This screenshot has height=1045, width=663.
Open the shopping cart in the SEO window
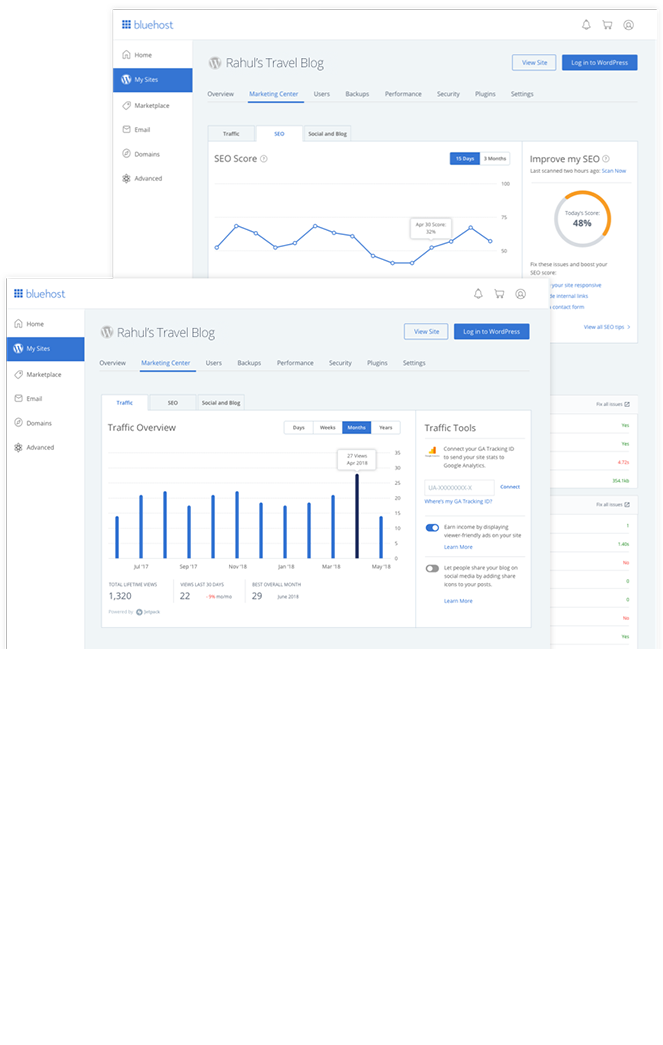607,25
